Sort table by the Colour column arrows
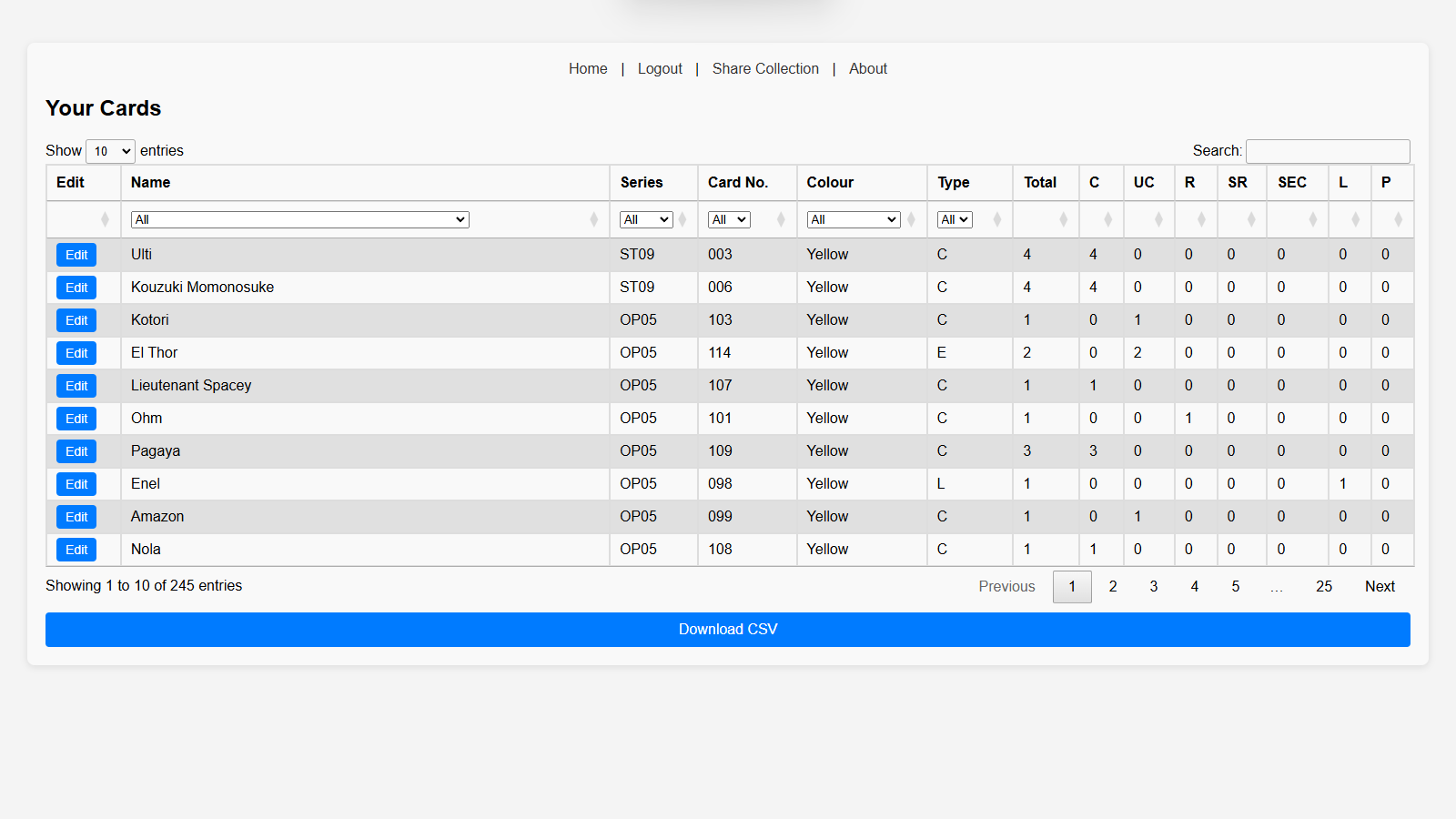Image resolution: width=1456 pixels, height=819 pixels. (911, 219)
